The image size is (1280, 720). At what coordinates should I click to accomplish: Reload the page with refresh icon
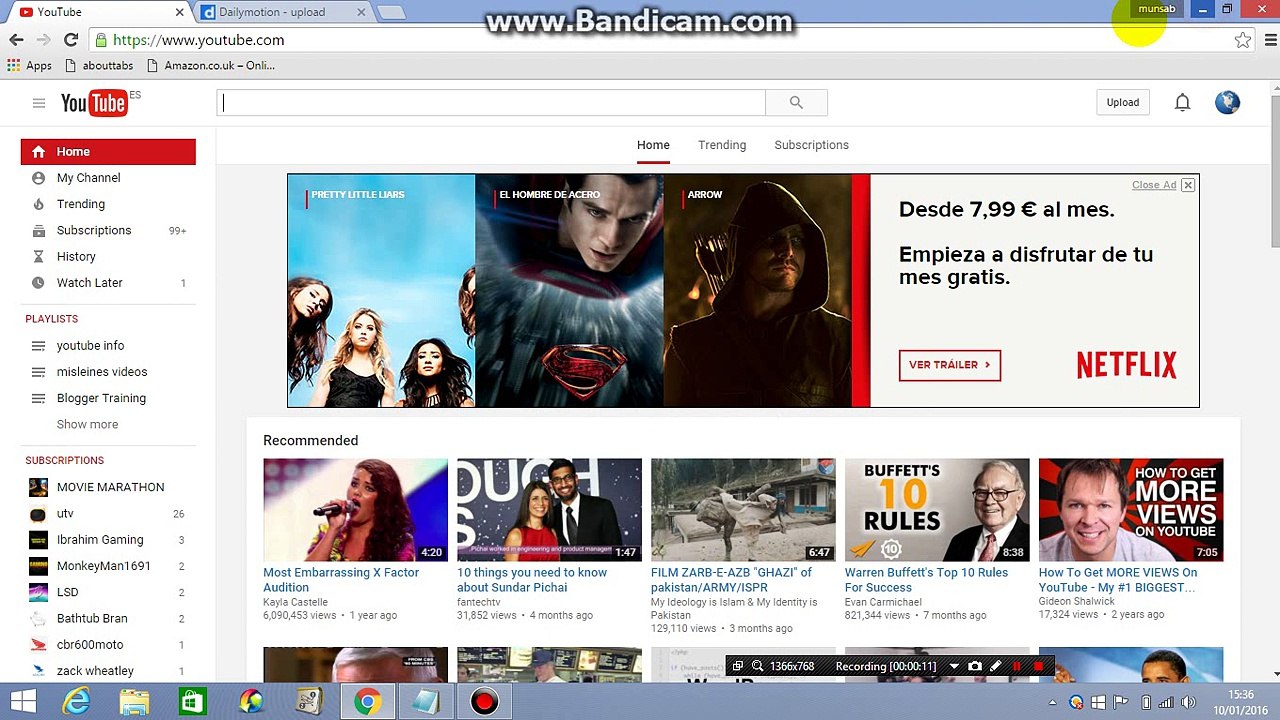pyautogui.click(x=71, y=40)
